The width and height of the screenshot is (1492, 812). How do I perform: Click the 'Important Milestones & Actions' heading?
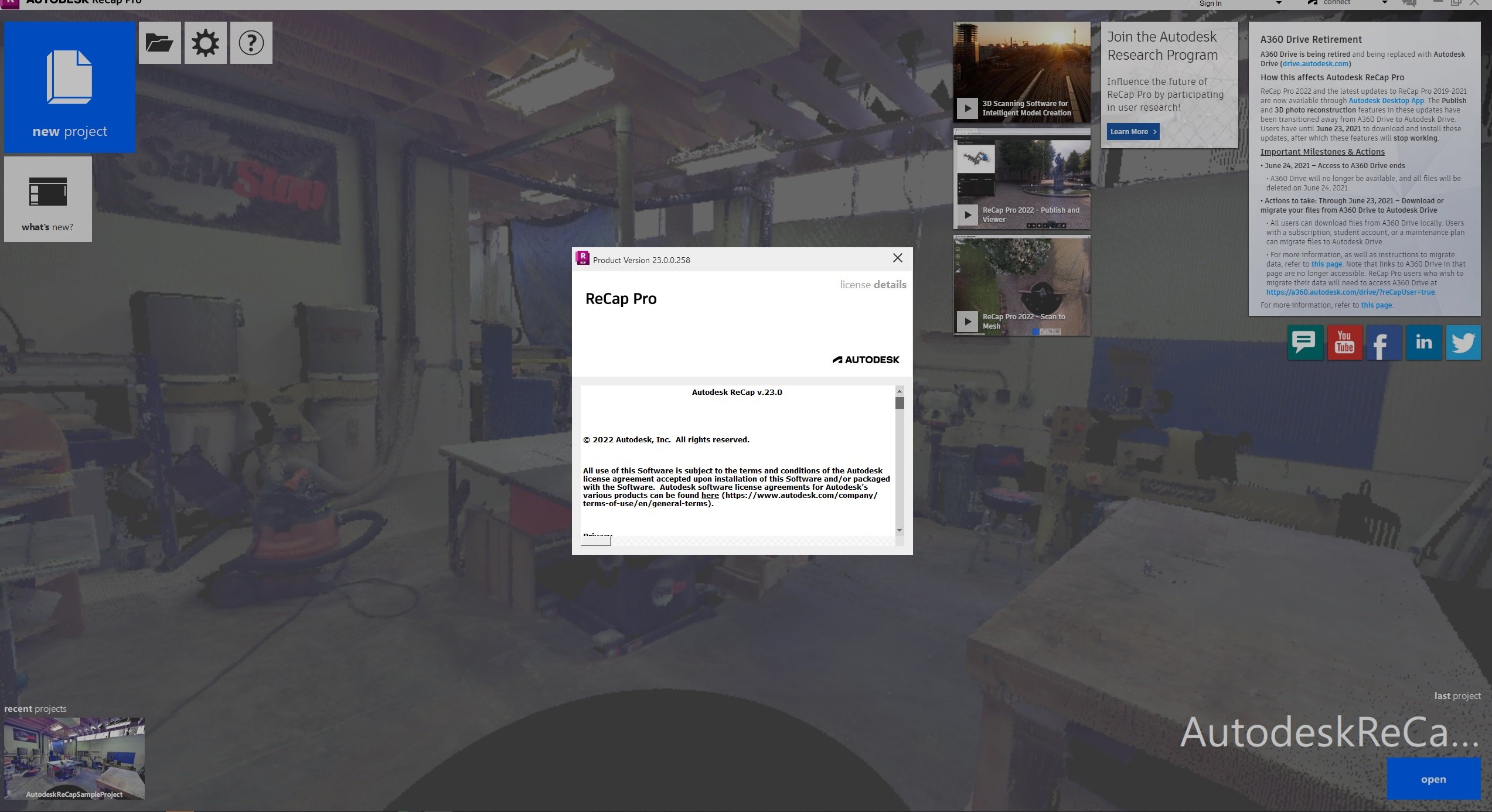1323,152
